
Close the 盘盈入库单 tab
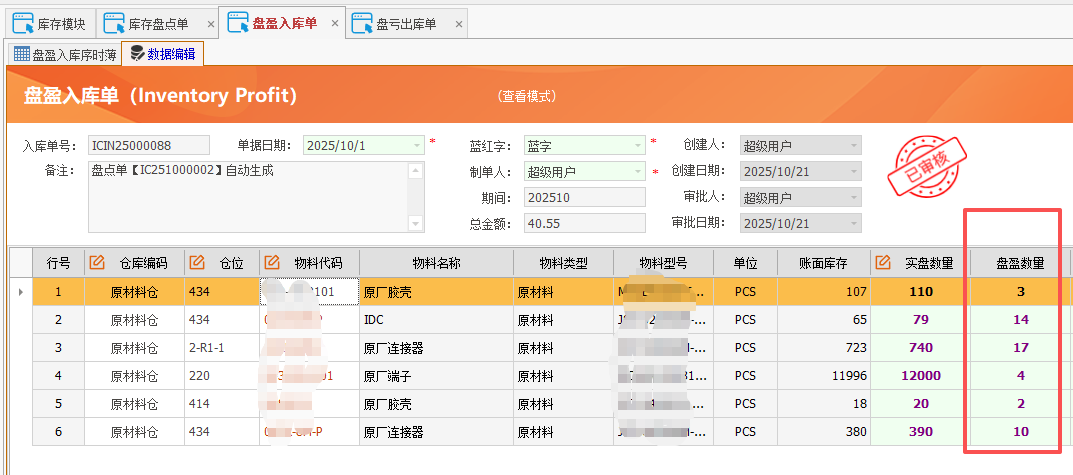[x=335, y=23]
